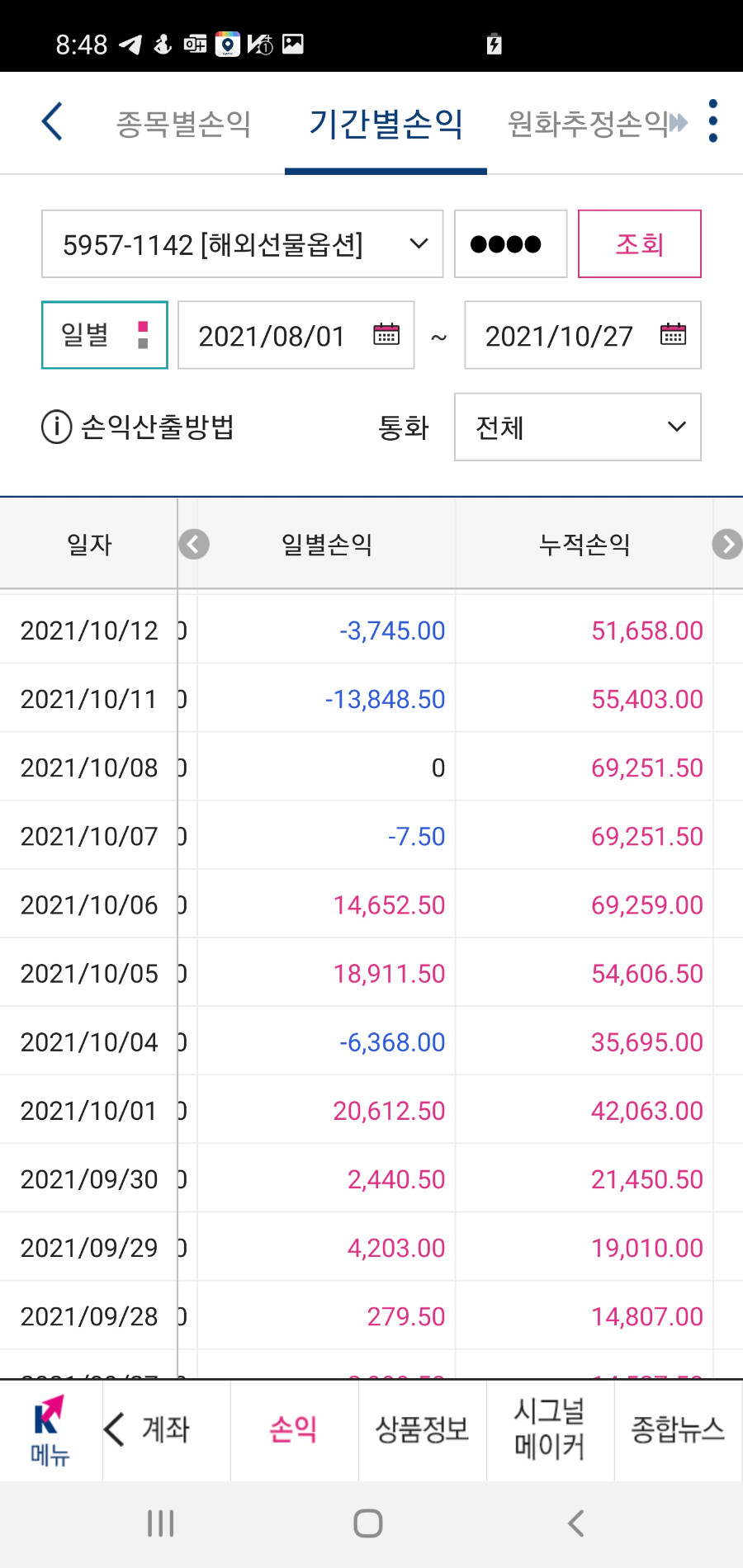Tap the back arrow in the header
The width and height of the screenshot is (743, 1568).
(52, 122)
